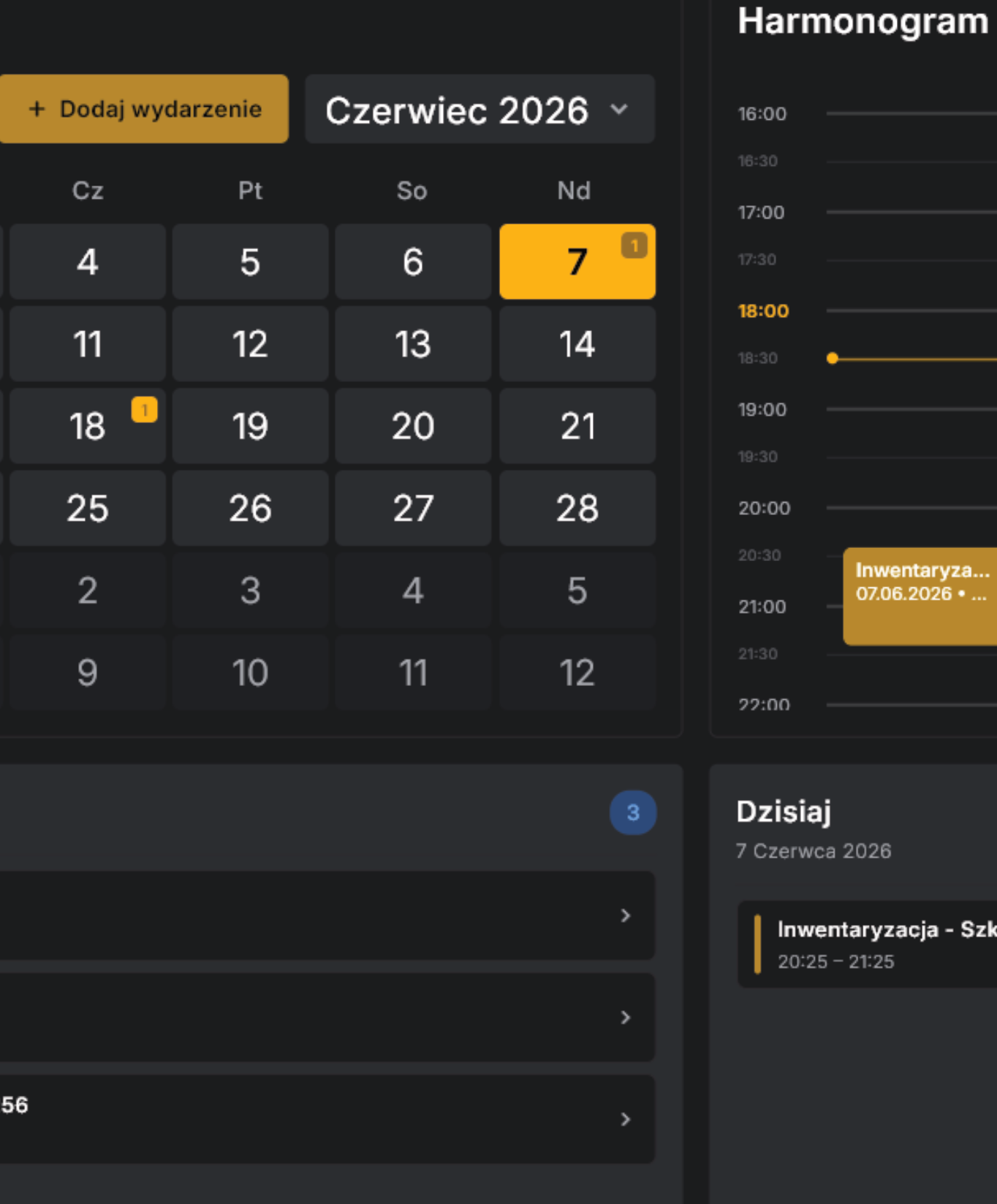This screenshot has height=1204, width=997.
Task: Click the Dzisiaj heading
Action: [x=784, y=812]
